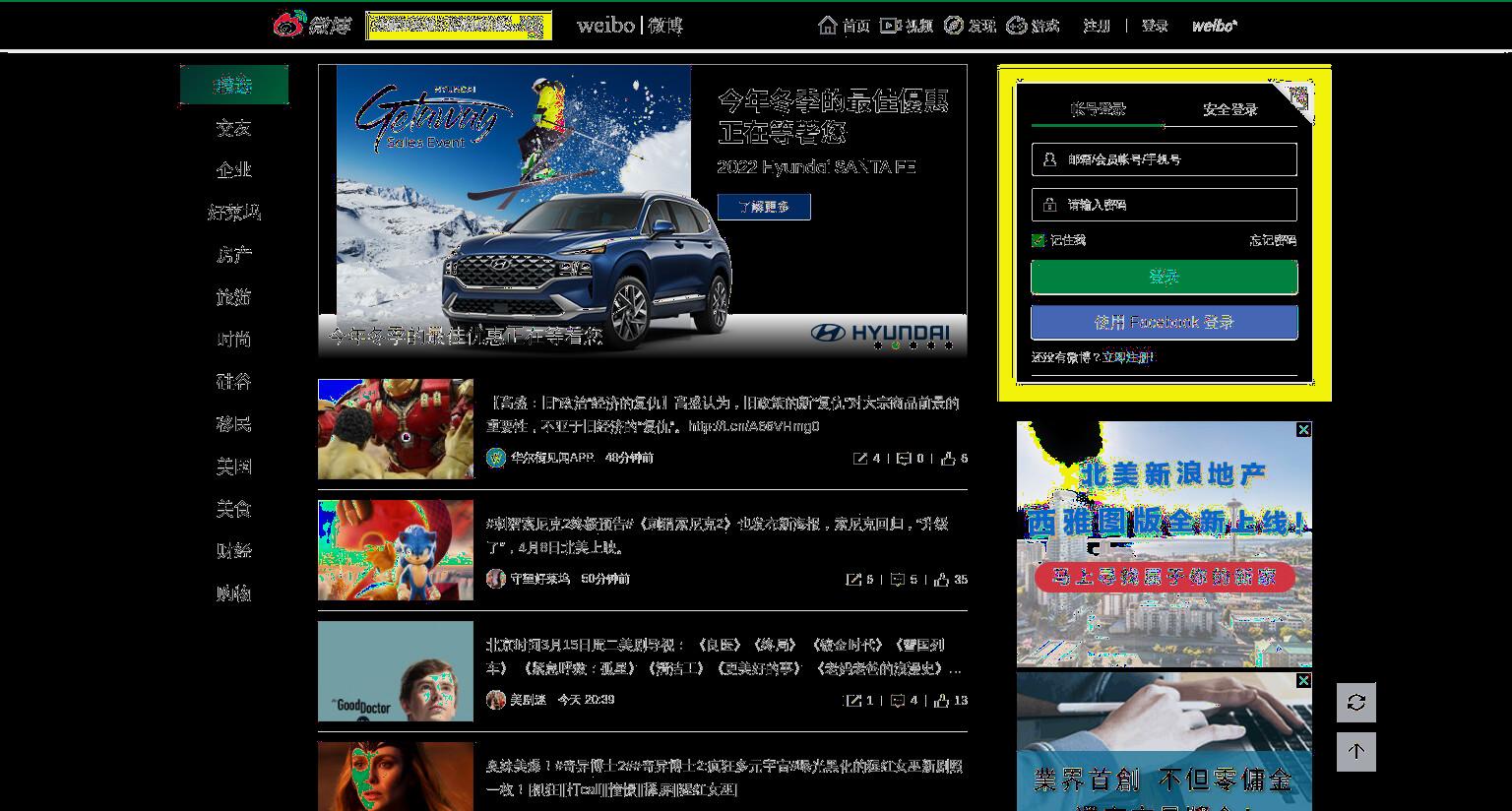Open the 游戏 games section
The image size is (1512, 811).
1033,26
